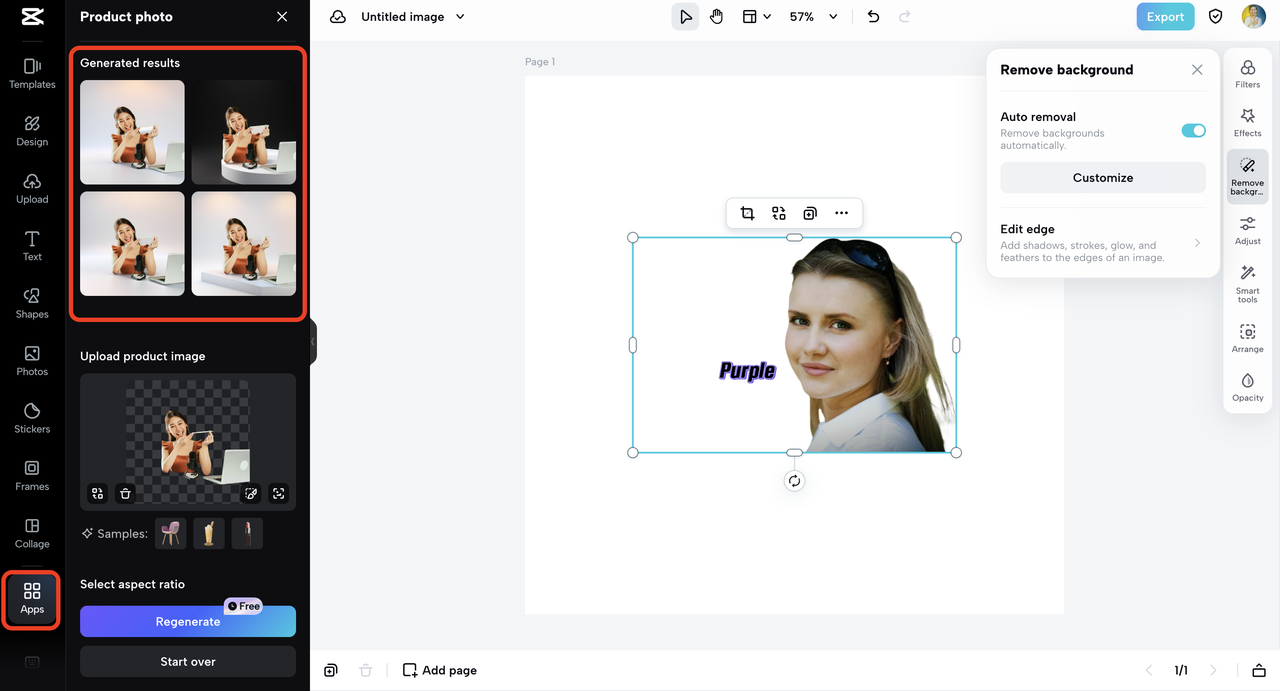The image size is (1280, 691).
Task: Close the Remove background panel
Action: (1197, 70)
